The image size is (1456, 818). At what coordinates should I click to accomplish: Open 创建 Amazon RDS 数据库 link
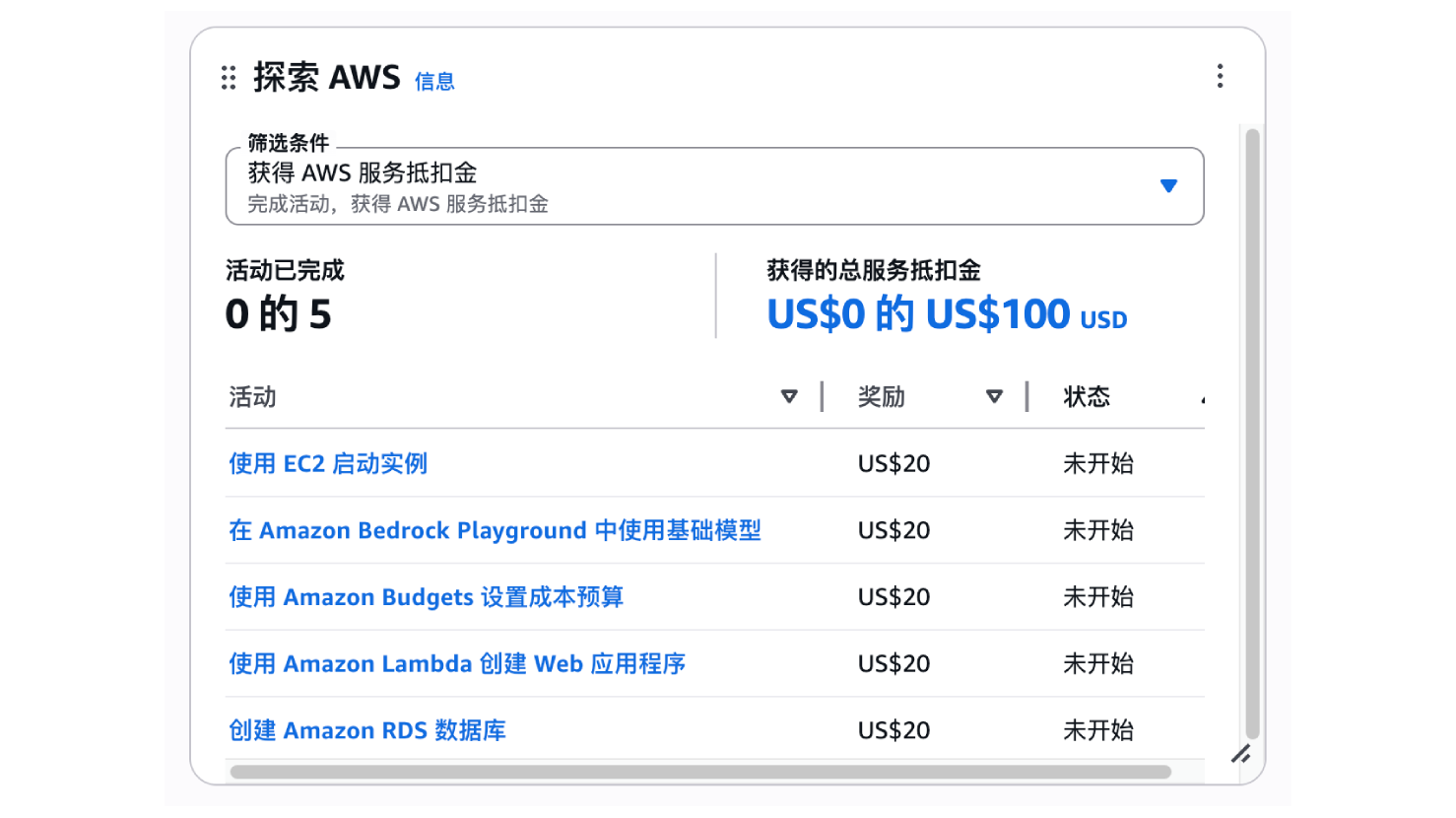coord(367,730)
